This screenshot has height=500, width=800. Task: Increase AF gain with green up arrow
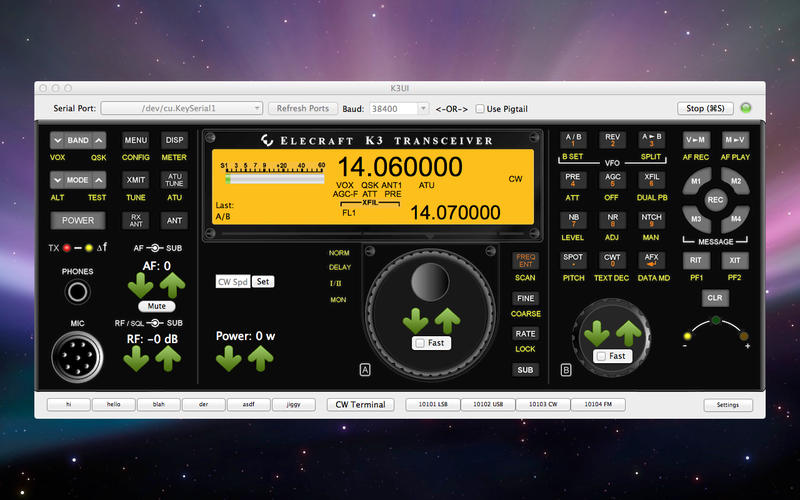172,286
